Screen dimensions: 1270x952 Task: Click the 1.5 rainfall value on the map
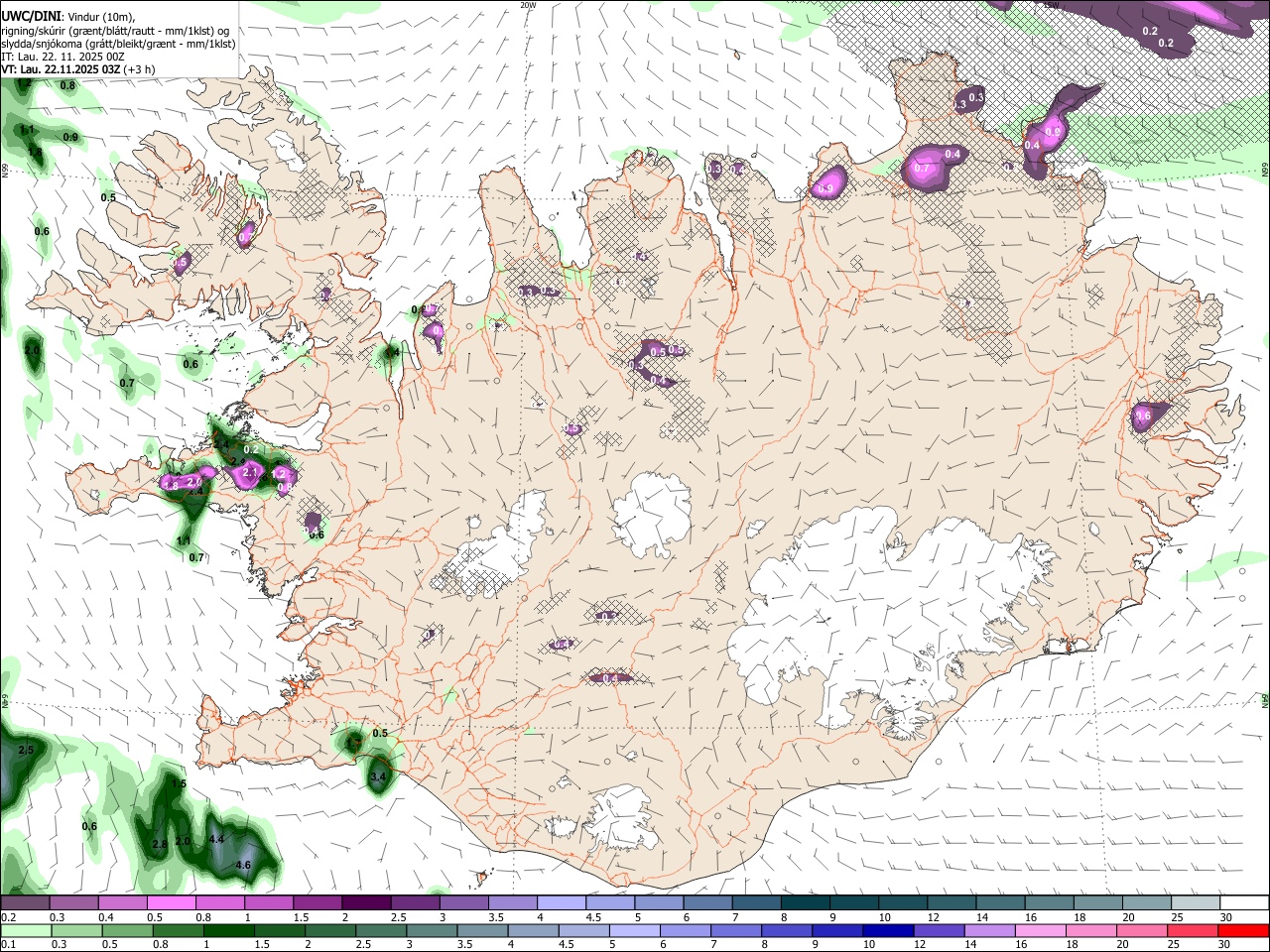coord(179,783)
